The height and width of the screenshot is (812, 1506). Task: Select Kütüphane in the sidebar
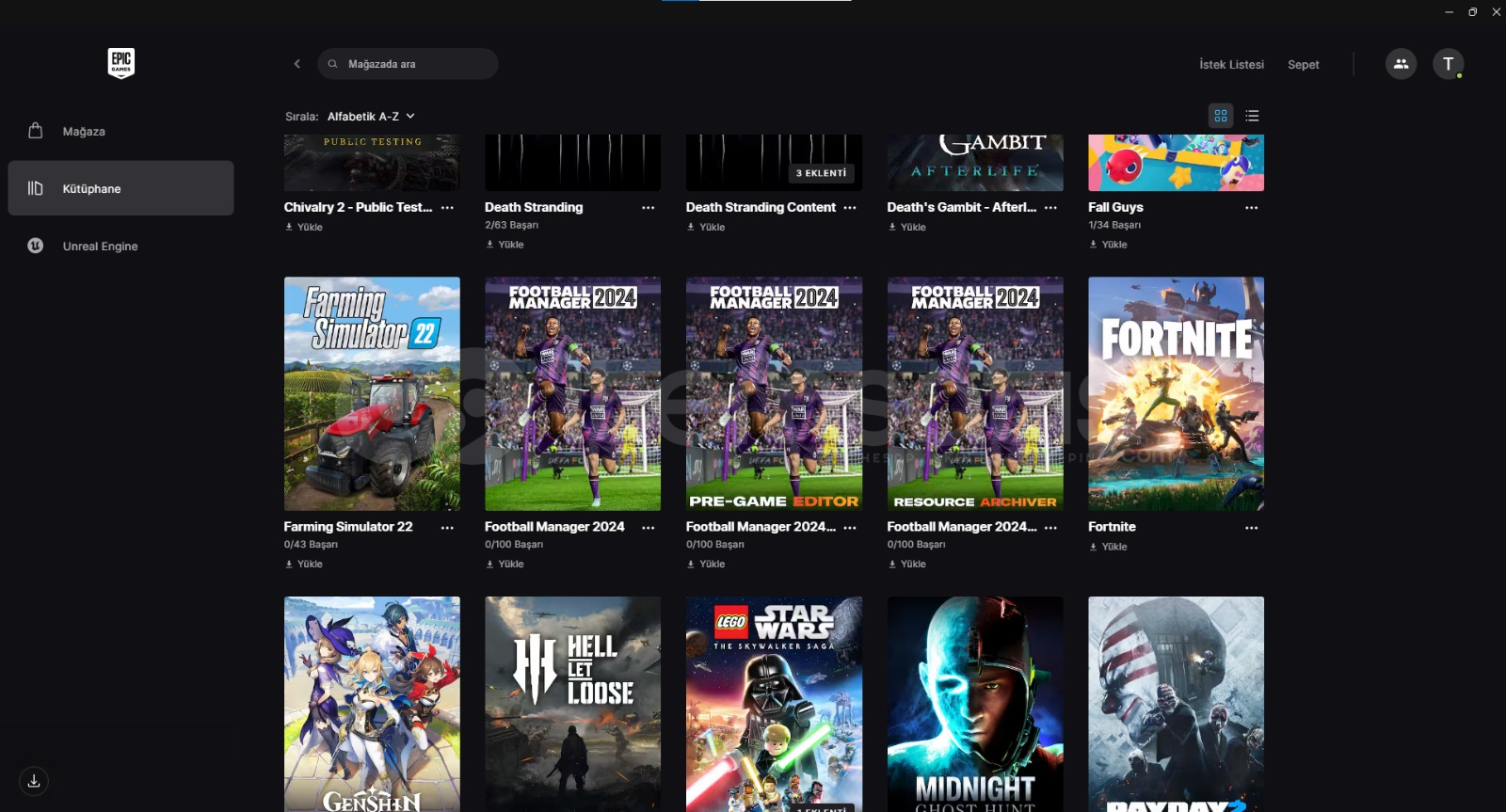point(120,188)
